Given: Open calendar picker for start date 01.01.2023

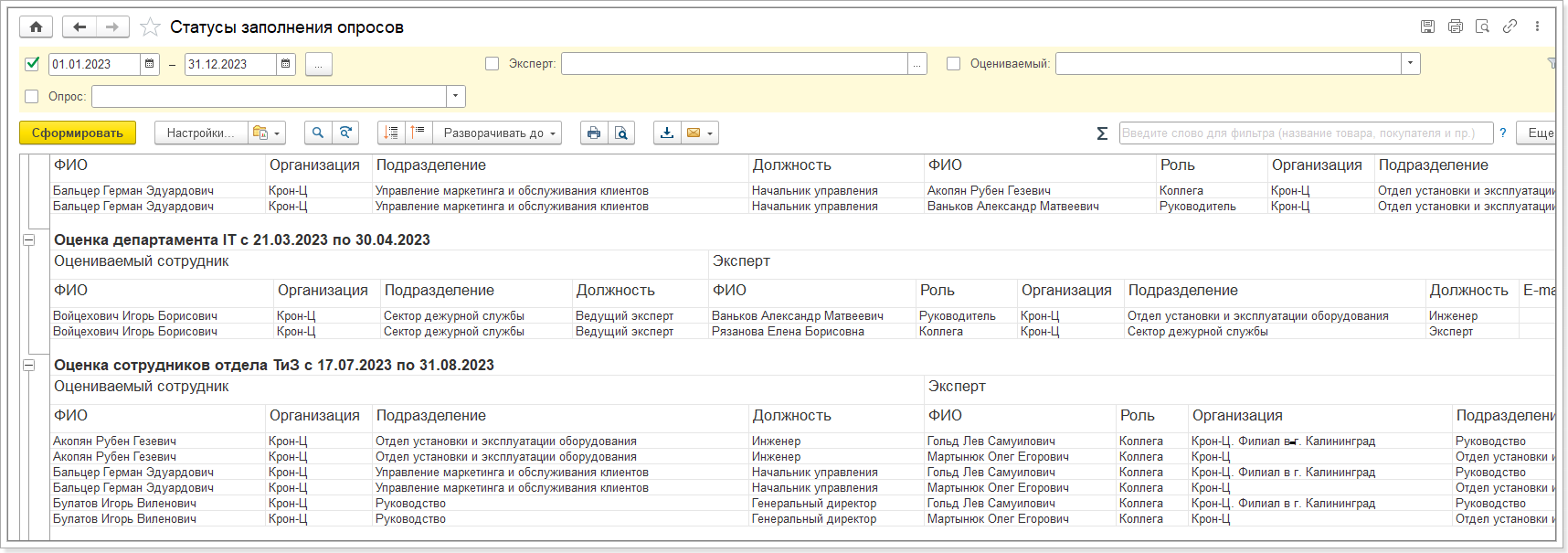Looking at the screenshot, I should pyautogui.click(x=150, y=64).
